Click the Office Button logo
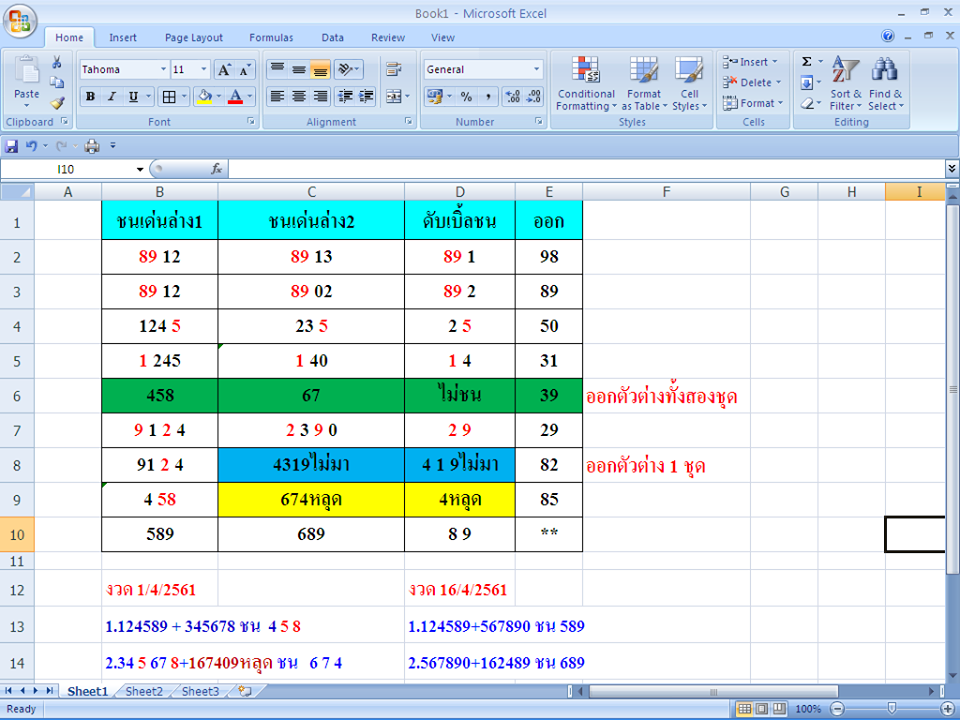This screenshot has height=720, width=960. point(20,21)
